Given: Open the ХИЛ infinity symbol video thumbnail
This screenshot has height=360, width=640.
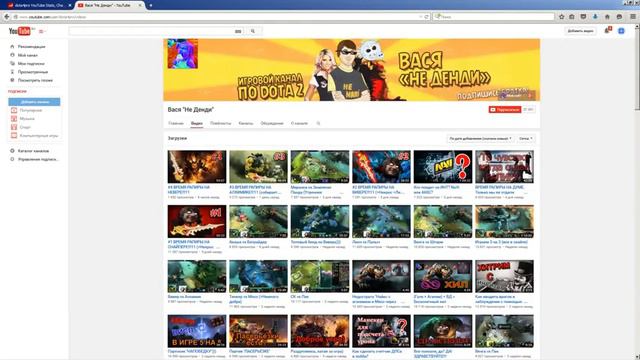Looking at the screenshot, I should 443,276.
